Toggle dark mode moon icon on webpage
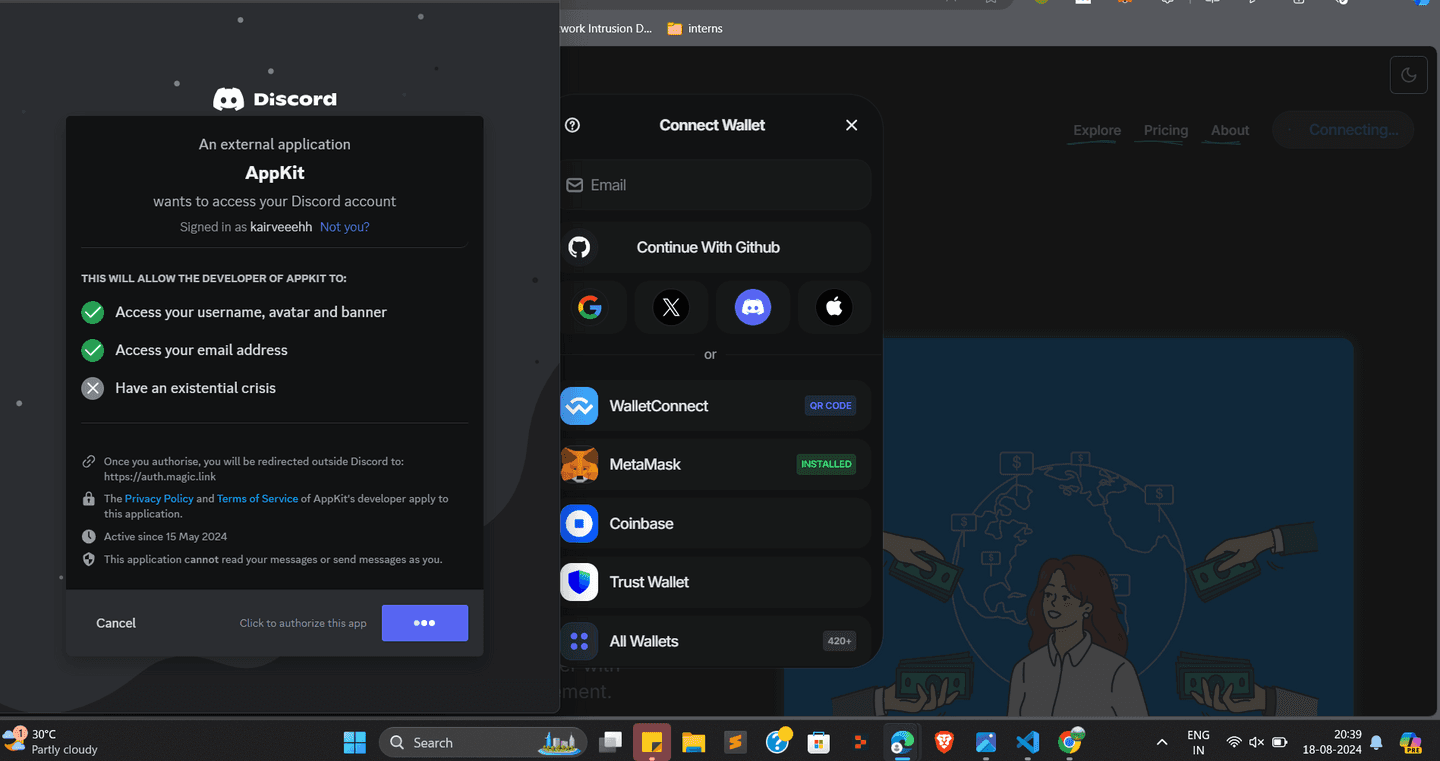 1409,75
